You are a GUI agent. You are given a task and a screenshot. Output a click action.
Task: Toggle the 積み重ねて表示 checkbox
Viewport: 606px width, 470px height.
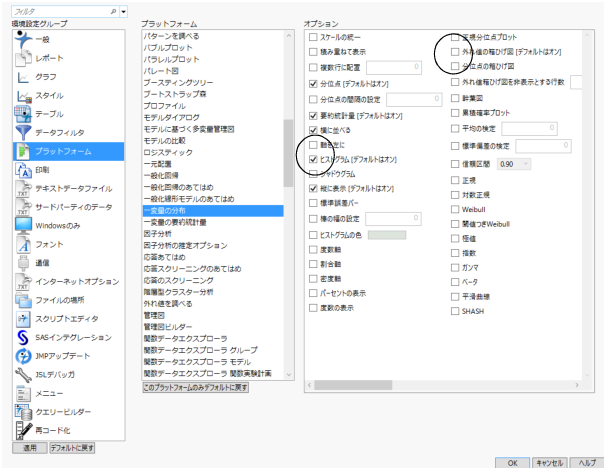pos(313,52)
